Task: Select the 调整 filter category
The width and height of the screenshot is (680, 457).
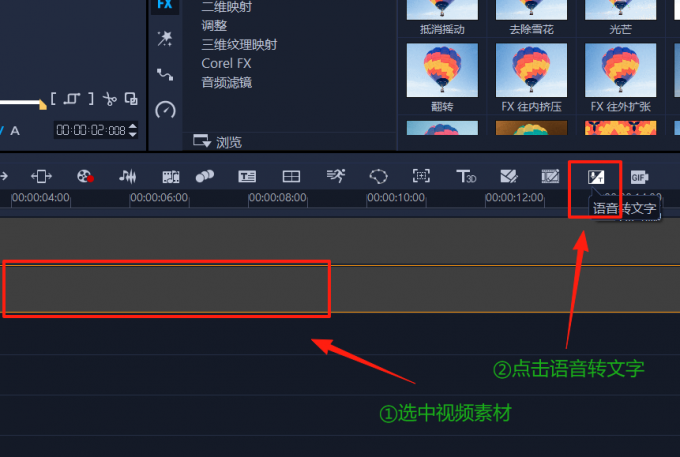Action: click(214, 25)
